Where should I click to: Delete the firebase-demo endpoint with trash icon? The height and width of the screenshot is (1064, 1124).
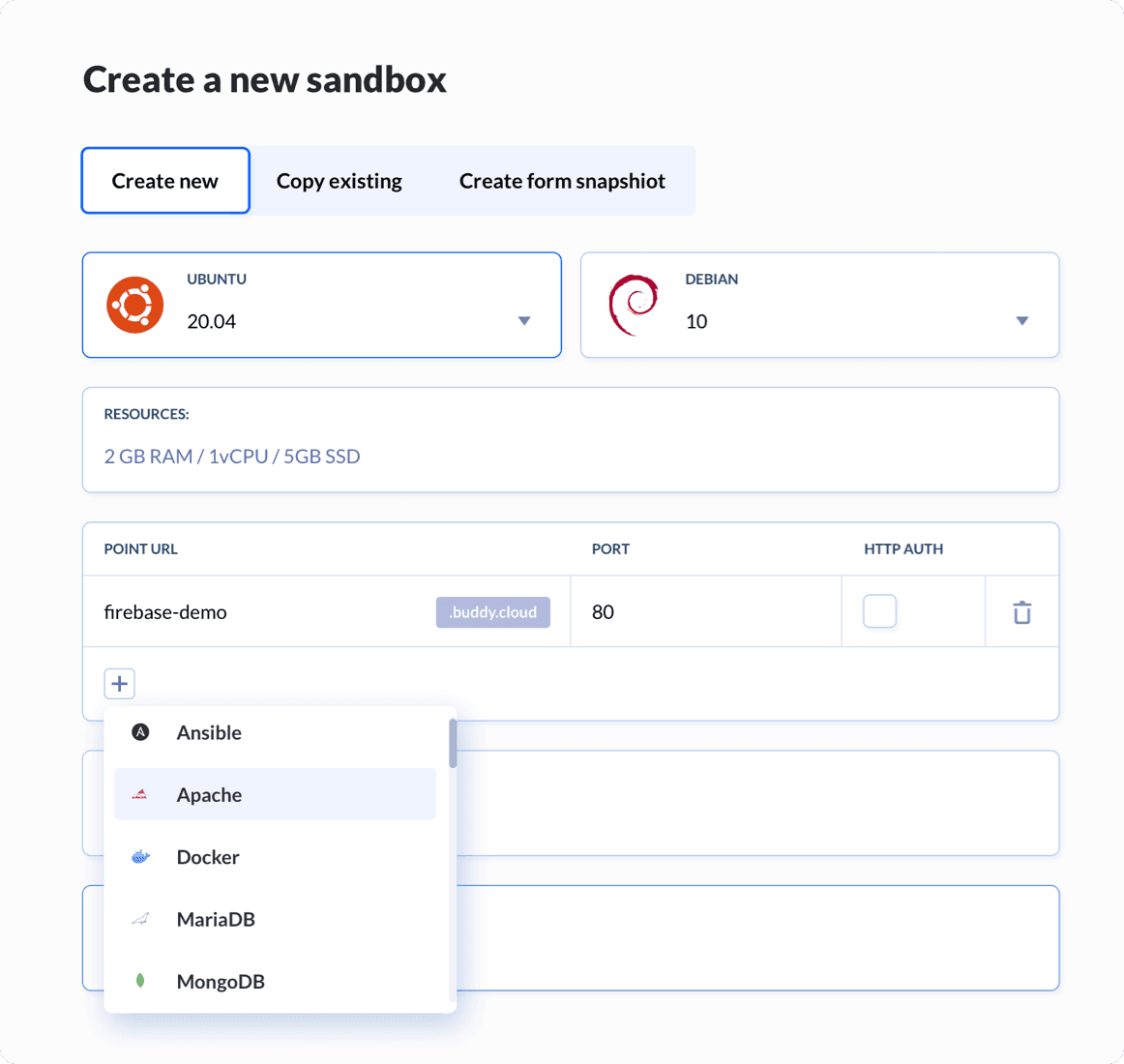coord(1021,612)
